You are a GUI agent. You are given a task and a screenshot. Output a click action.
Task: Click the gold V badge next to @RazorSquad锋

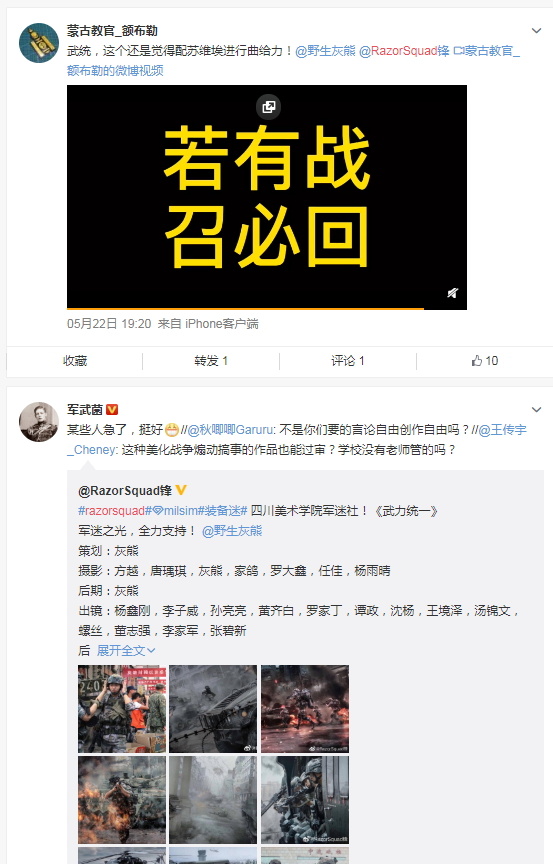point(181,490)
